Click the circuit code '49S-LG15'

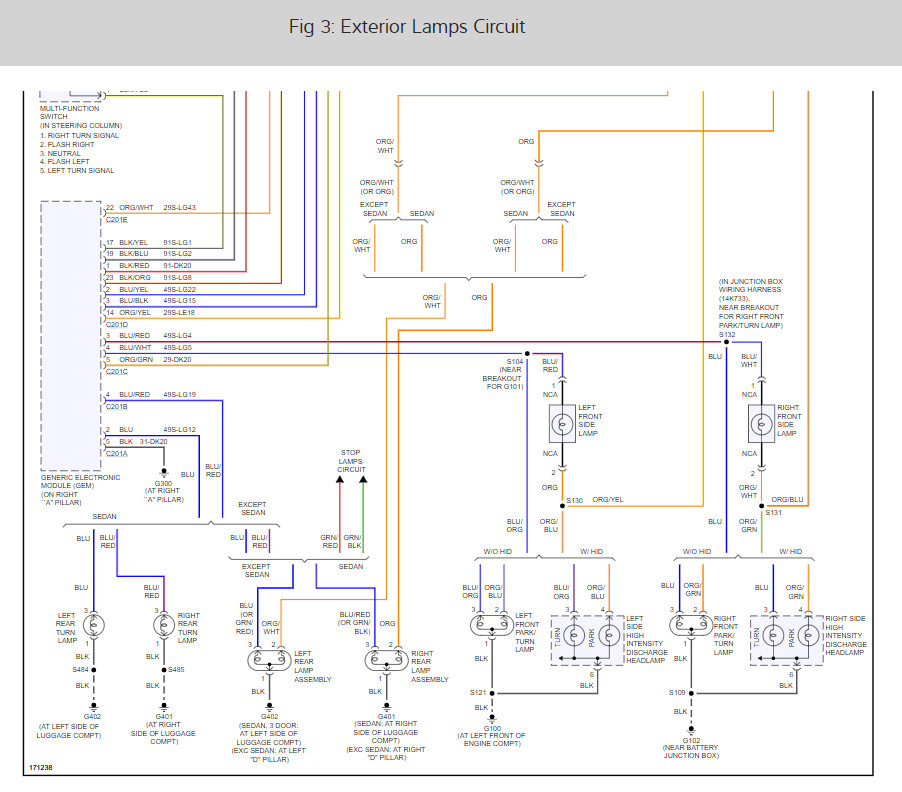(179, 300)
